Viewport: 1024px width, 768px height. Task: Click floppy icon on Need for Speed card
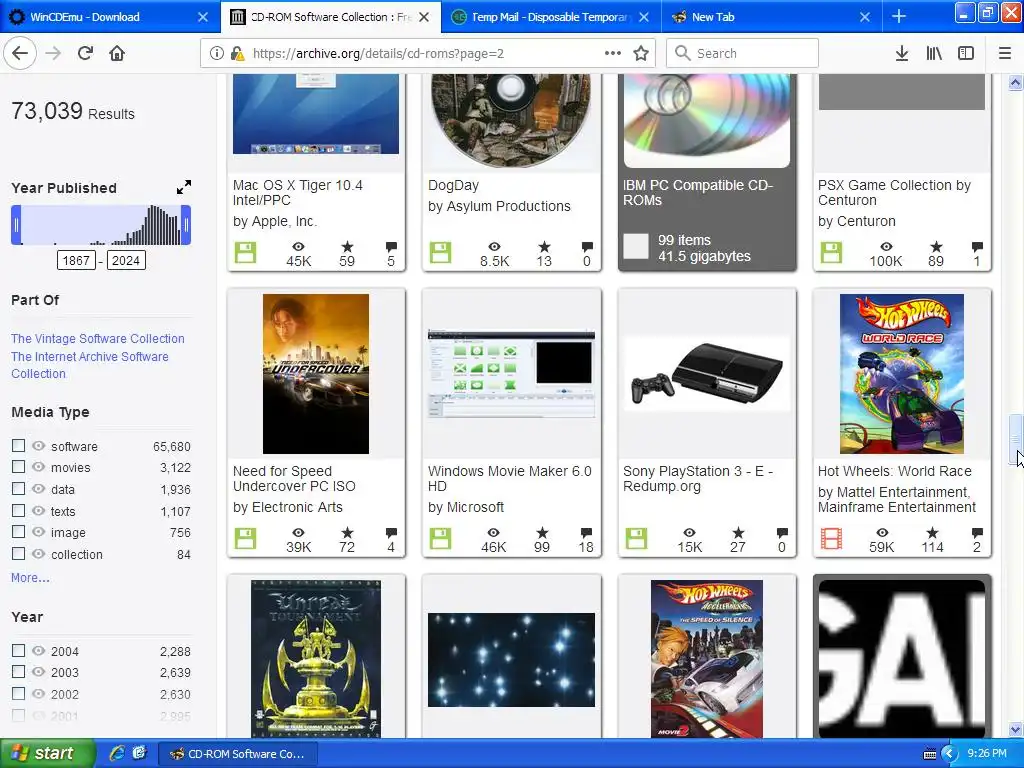click(246, 539)
